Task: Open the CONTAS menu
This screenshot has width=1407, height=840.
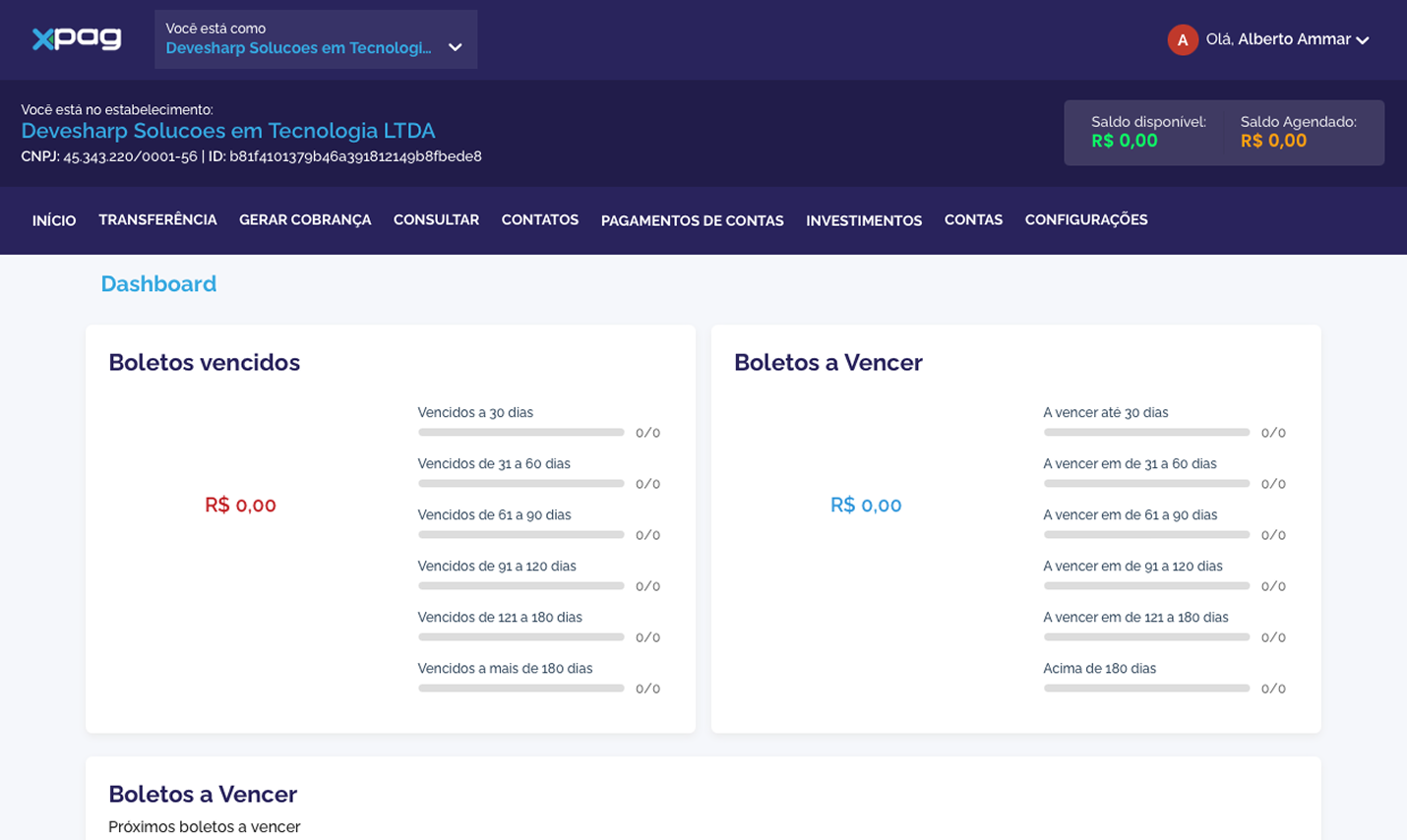Action: pos(973,219)
